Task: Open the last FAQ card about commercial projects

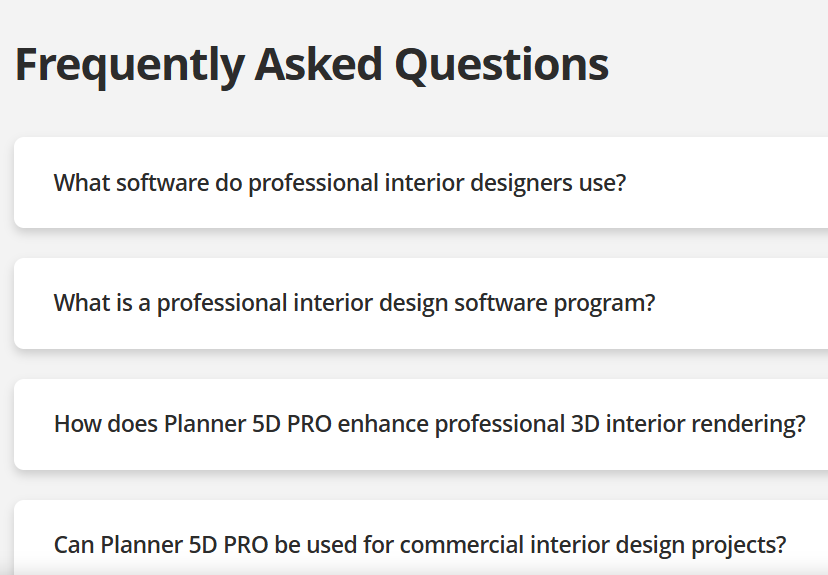Action: (420, 545)
